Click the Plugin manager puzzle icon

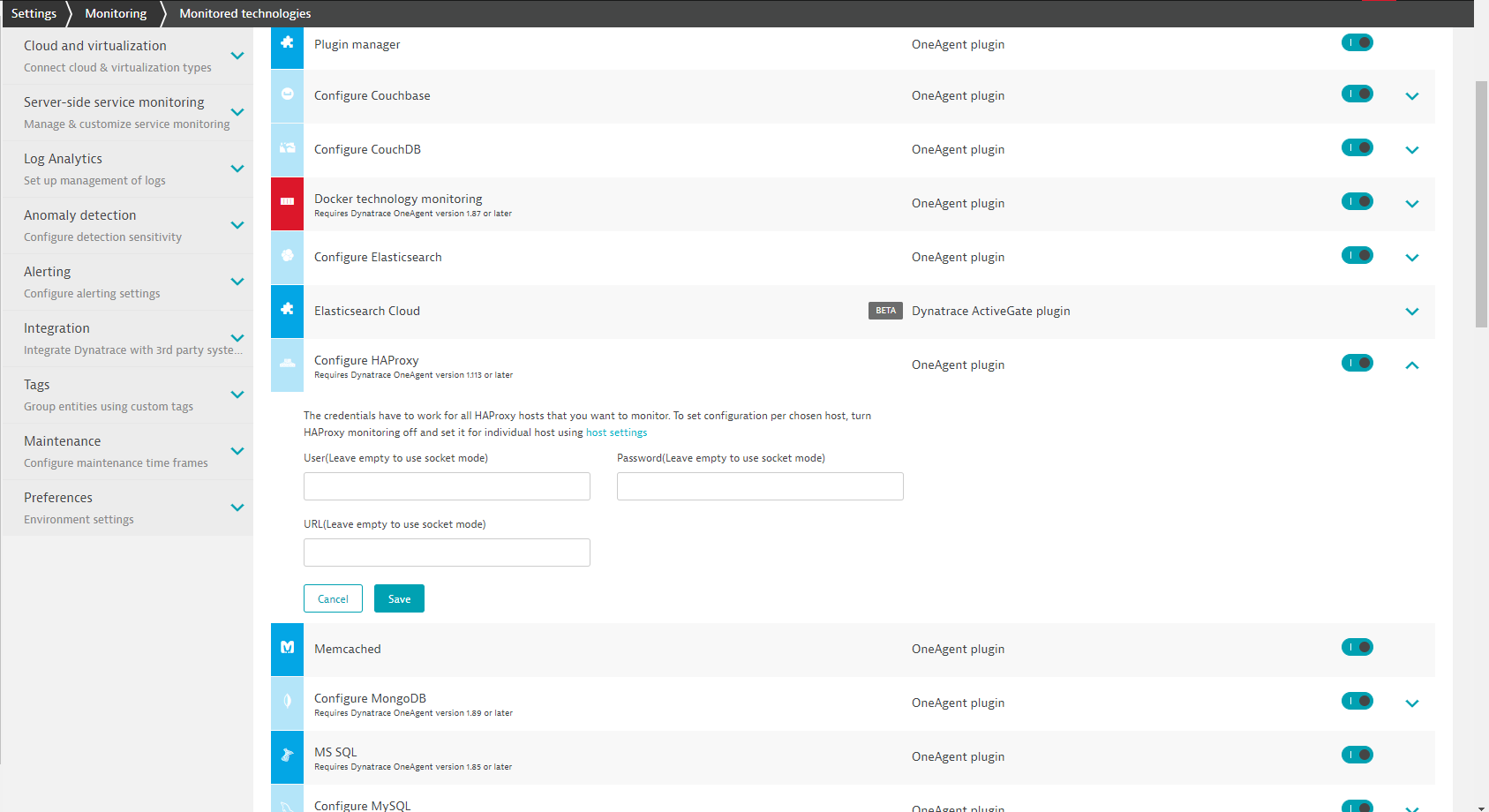tap(287, 43)
